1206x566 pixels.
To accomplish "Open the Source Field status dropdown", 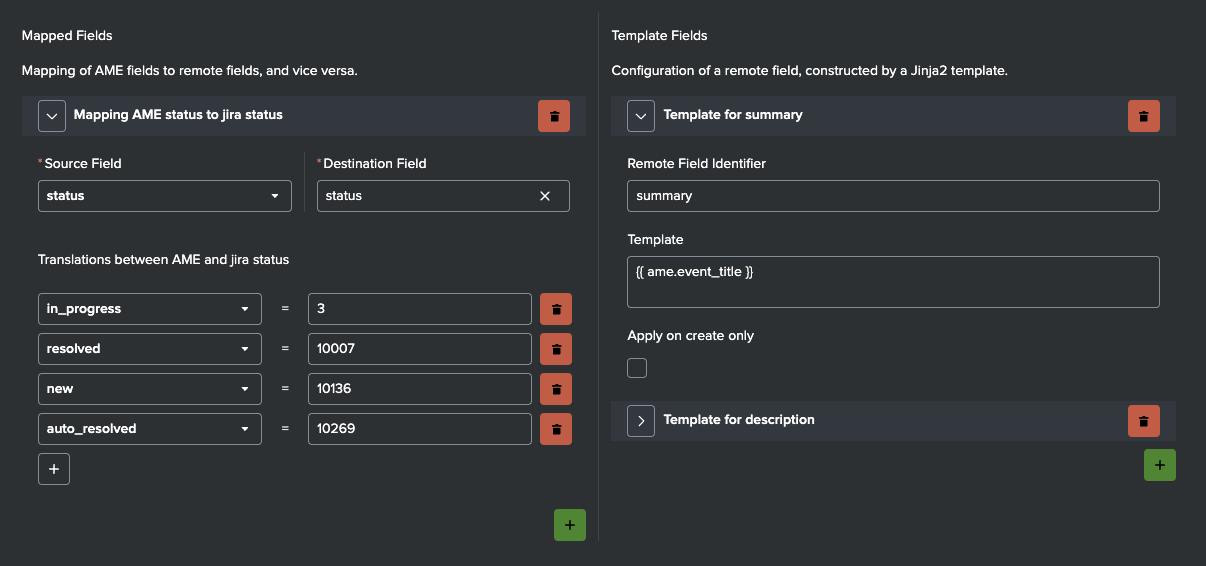I will [x=165, y=196].
